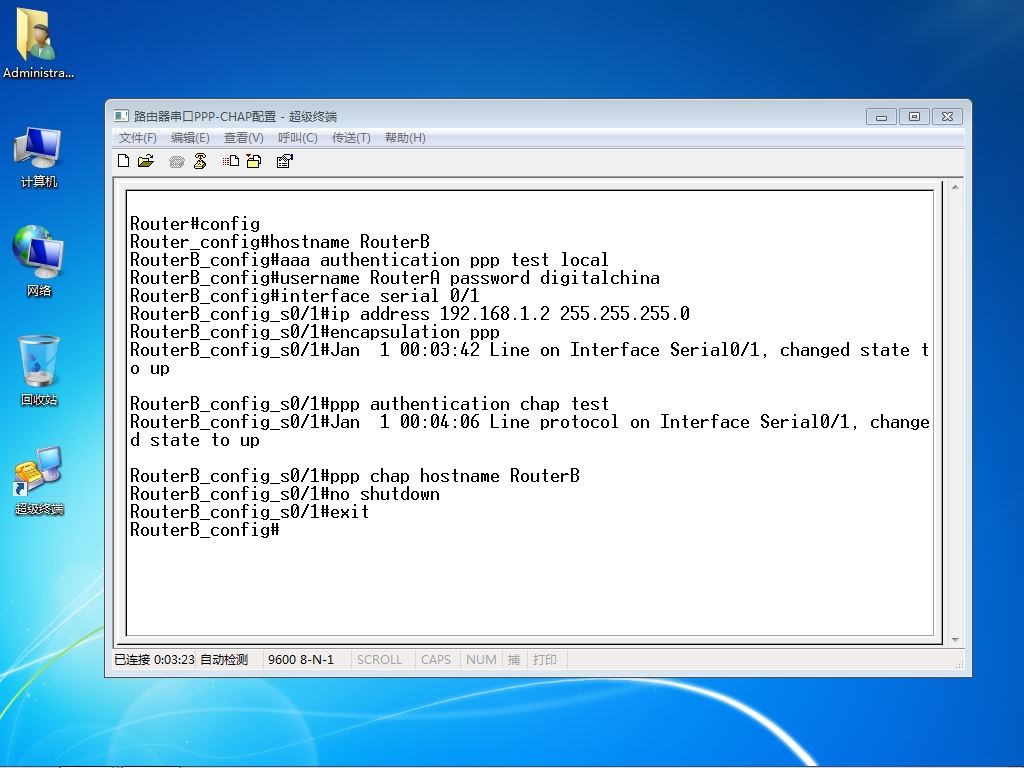Open the 编辑(E) menu
Image resolution: width=1024 pixels, height=768 pixels.
tap(190, 138)
